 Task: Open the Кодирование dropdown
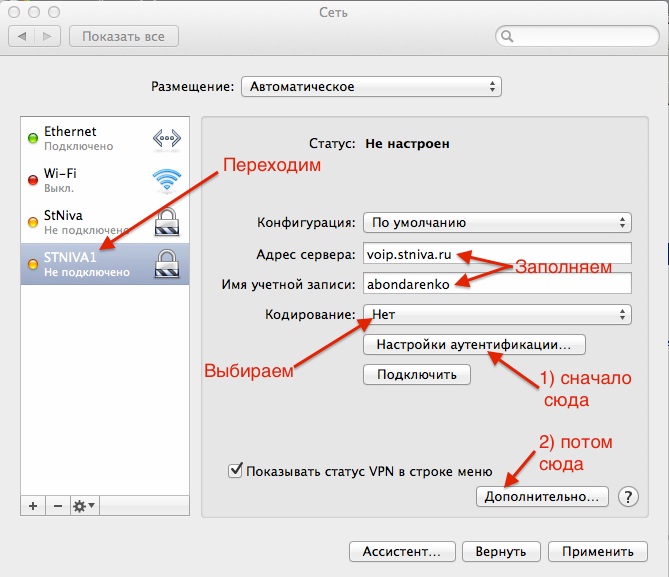pos(496,314)
